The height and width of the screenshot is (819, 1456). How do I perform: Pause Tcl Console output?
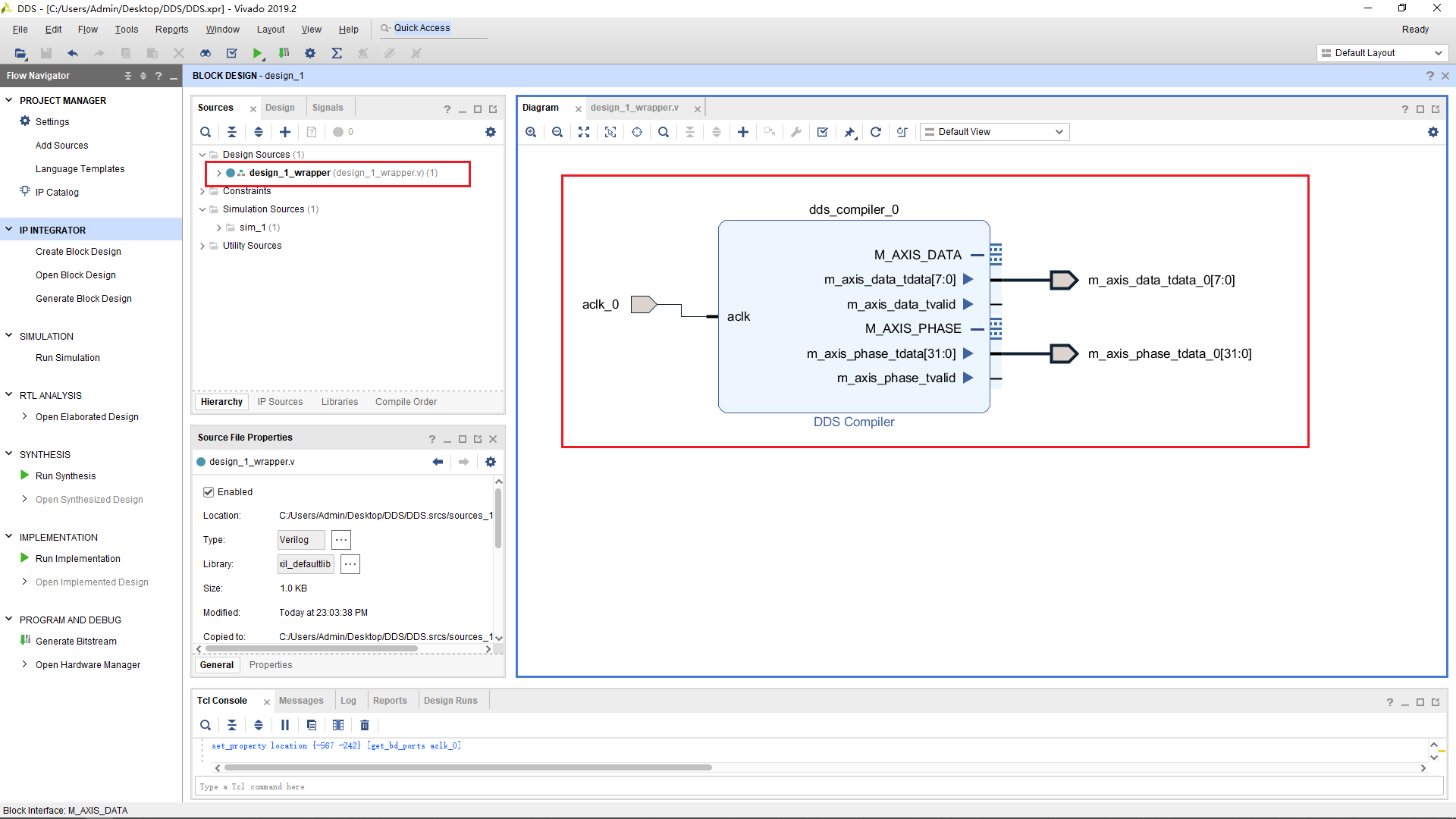pyautogui.click(x=285, y=725)
